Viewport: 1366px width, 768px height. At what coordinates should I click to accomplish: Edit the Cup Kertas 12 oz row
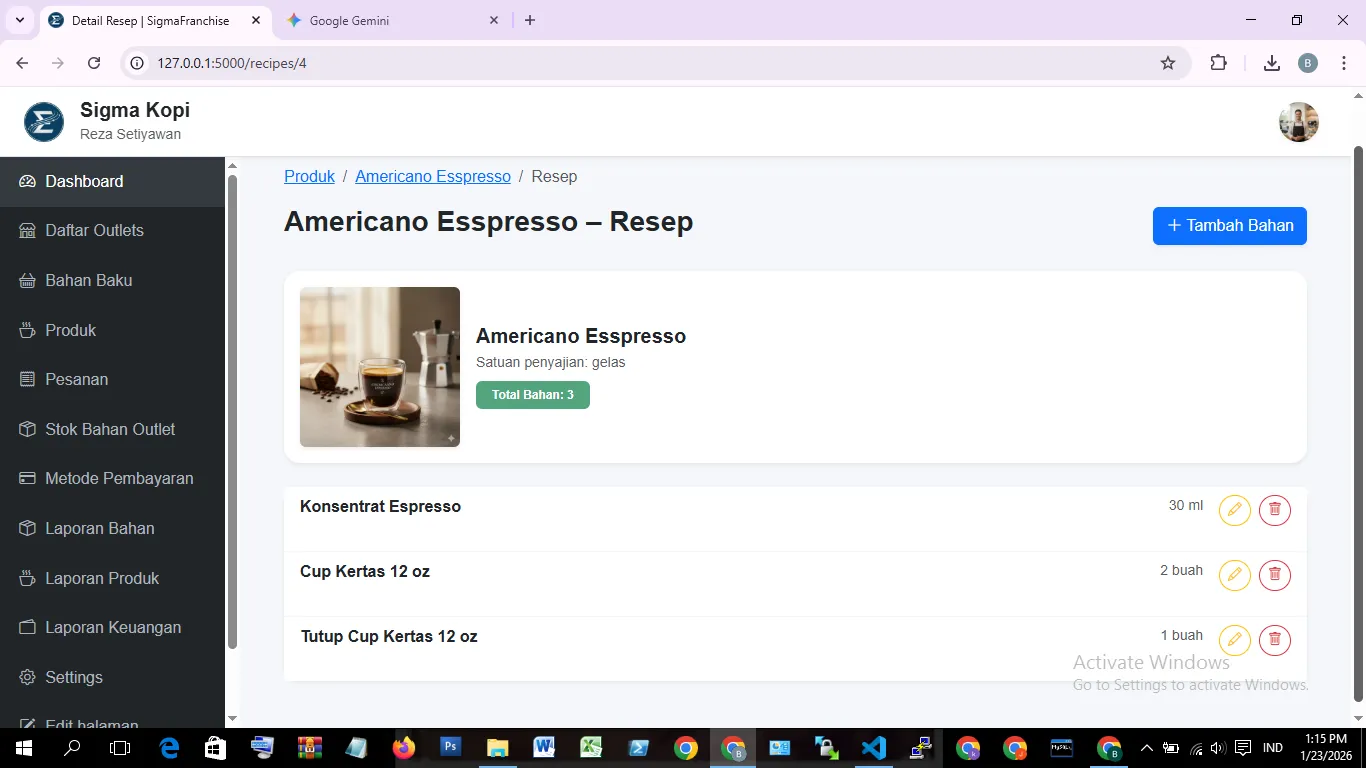(1234, 575)
